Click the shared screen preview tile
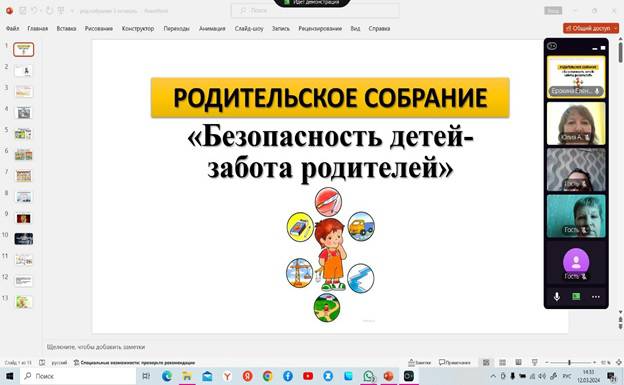 (576, 77)
